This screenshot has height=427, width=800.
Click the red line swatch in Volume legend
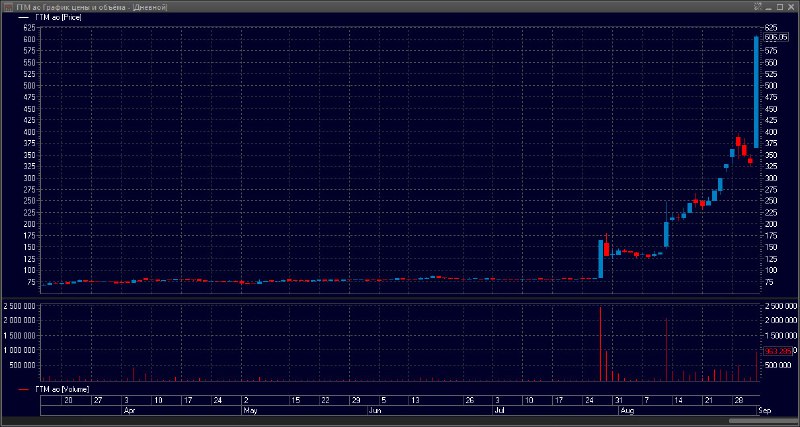tap(24, 387)
